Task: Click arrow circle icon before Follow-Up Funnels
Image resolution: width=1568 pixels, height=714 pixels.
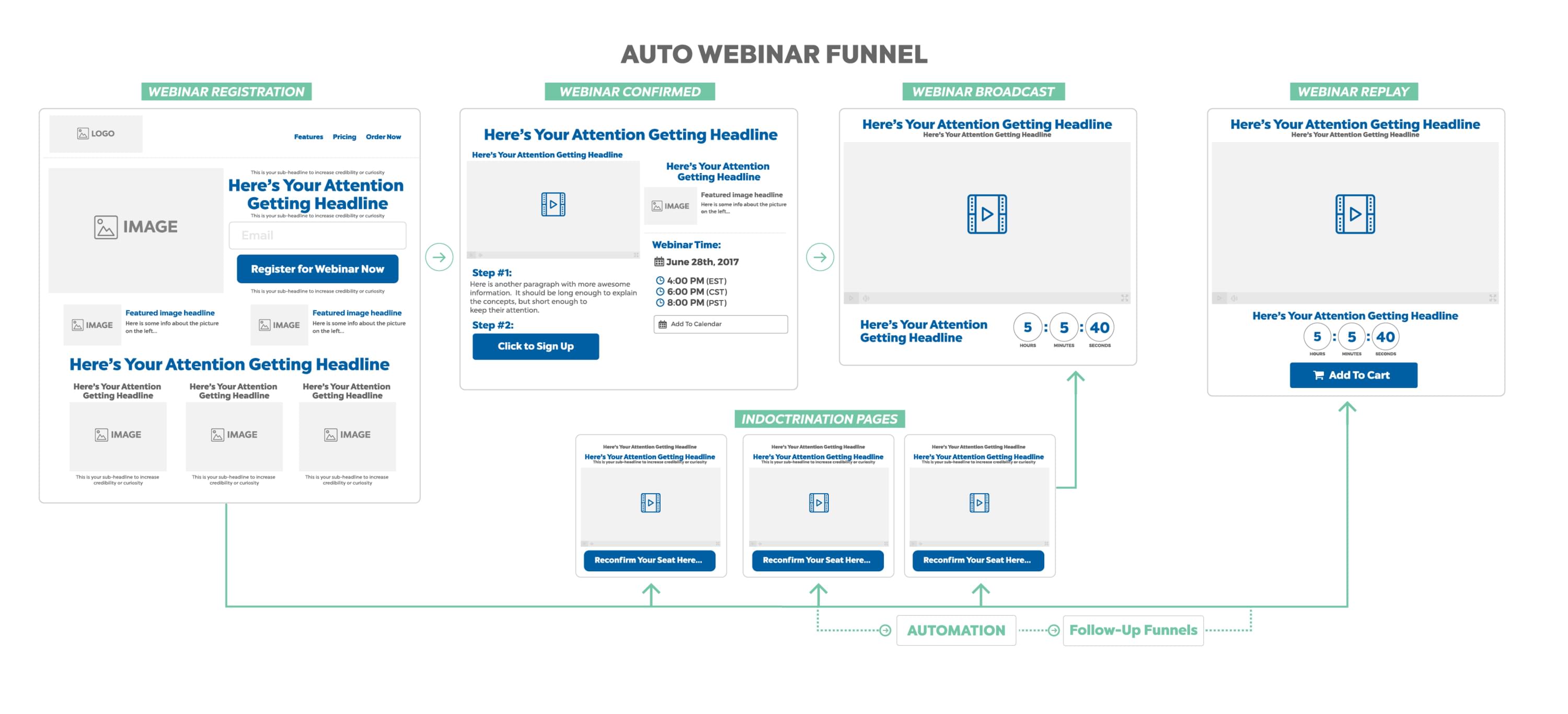Action: click(x=1054, y=630)
